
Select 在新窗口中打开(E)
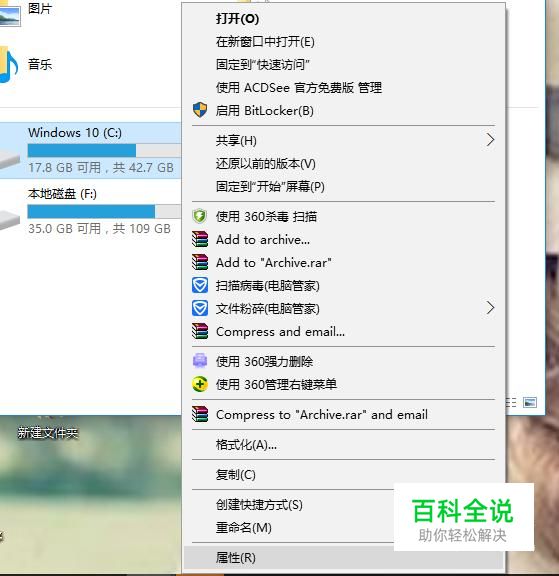point(344,42)
